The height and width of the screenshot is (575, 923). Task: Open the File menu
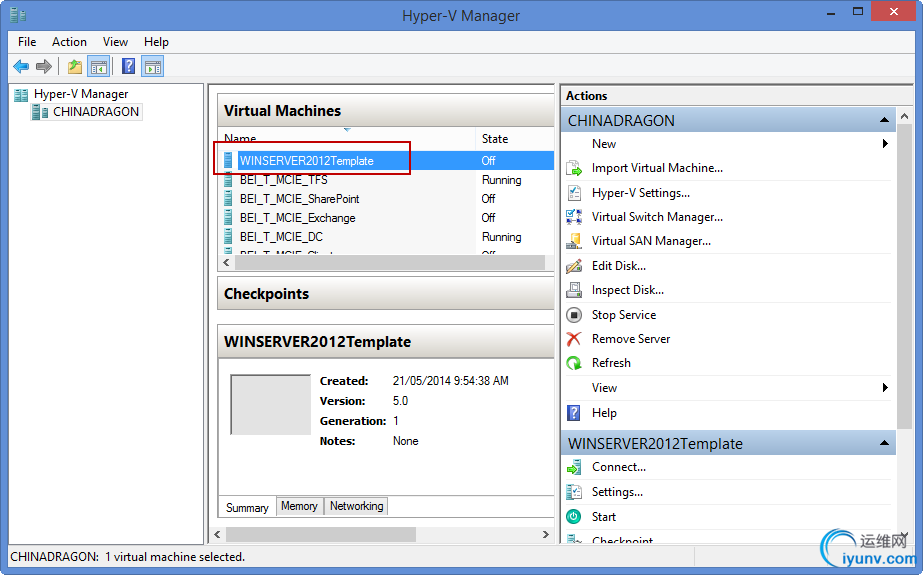[x=27, y=42]
